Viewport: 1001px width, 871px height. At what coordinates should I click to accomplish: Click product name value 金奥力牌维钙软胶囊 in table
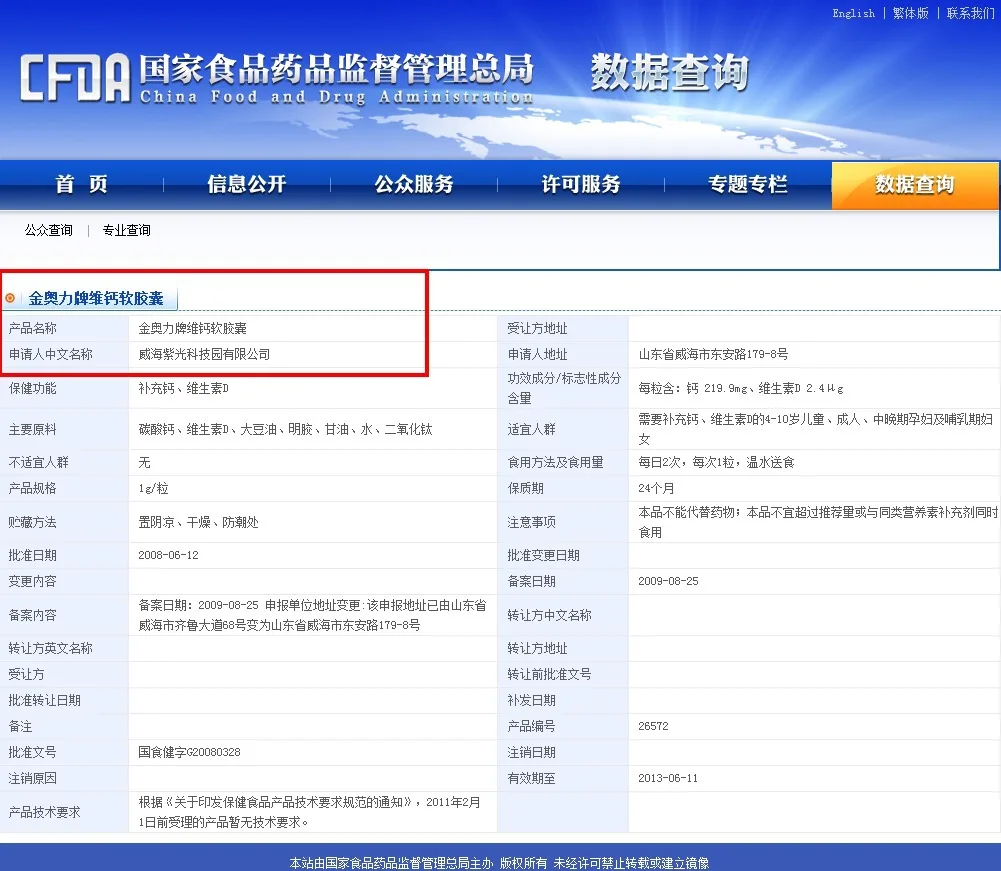pyautogui.click(x=192, y=328)
